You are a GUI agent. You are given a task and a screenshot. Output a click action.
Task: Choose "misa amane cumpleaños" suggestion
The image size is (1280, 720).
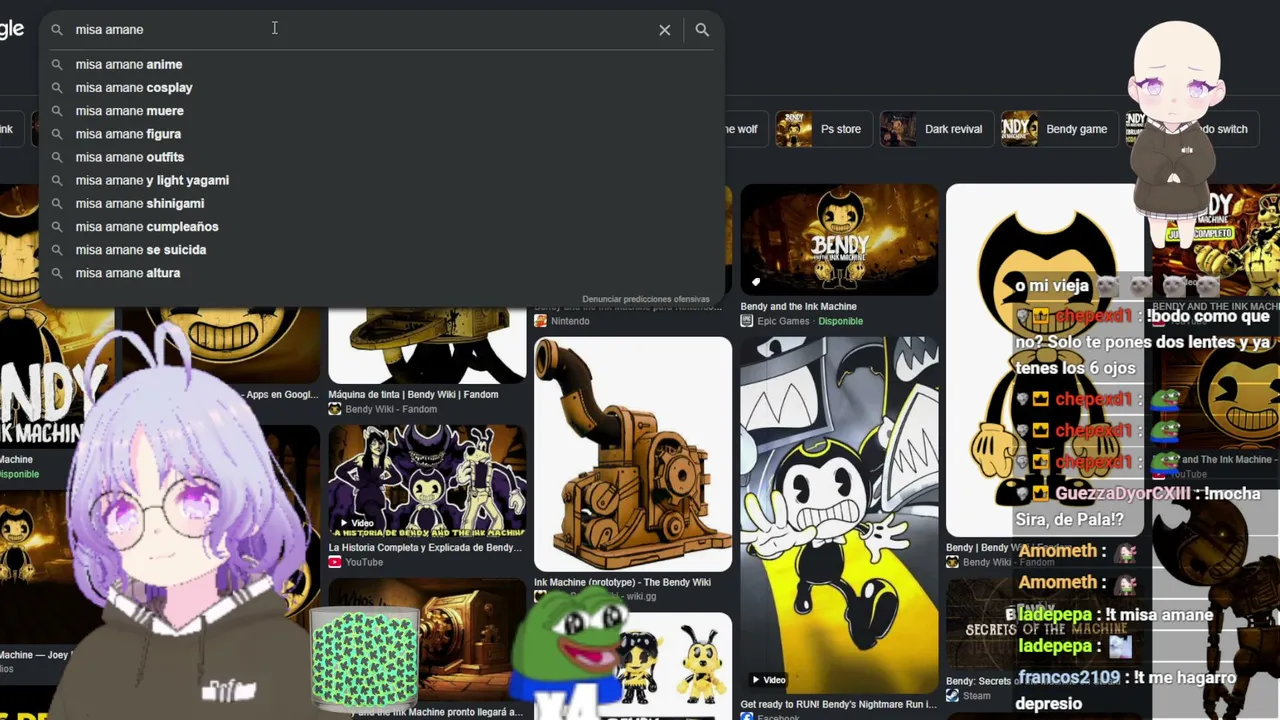(x=380, y=227)
